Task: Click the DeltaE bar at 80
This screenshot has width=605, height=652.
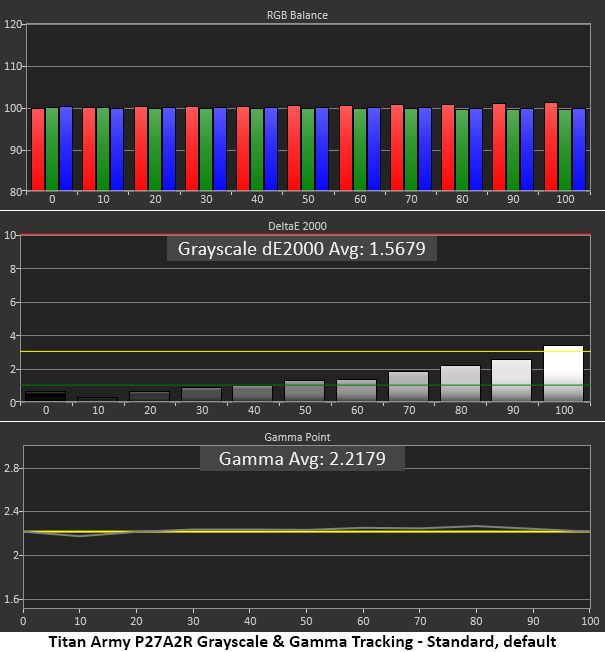Action: coord(460,383)
